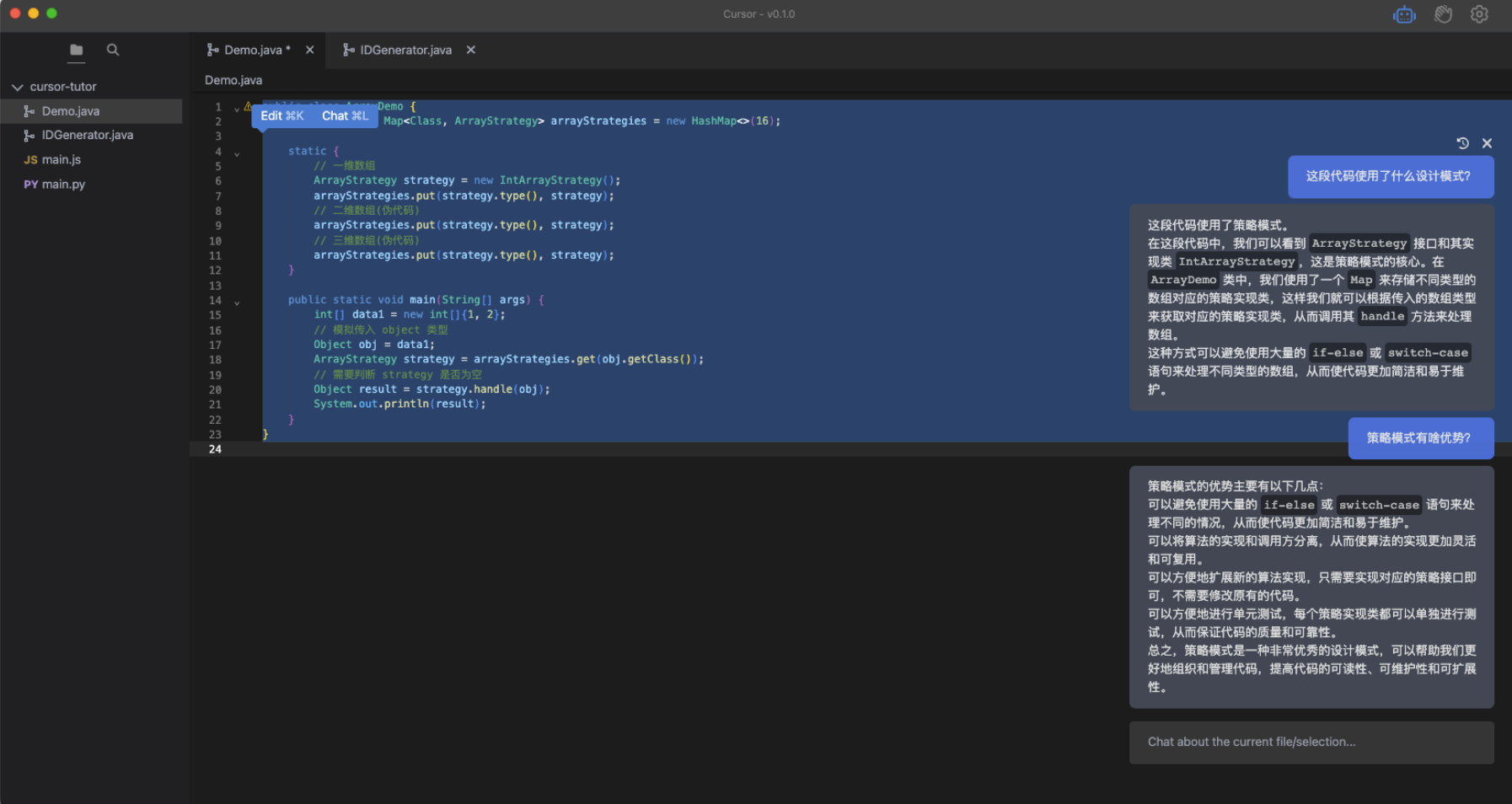Click the chat history clock icon

coord(1462,143)
